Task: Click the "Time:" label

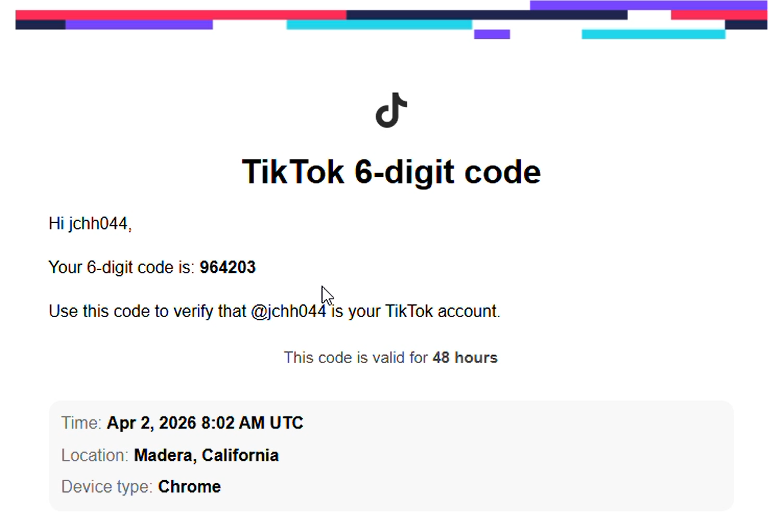Action: [x=81, y=423]
